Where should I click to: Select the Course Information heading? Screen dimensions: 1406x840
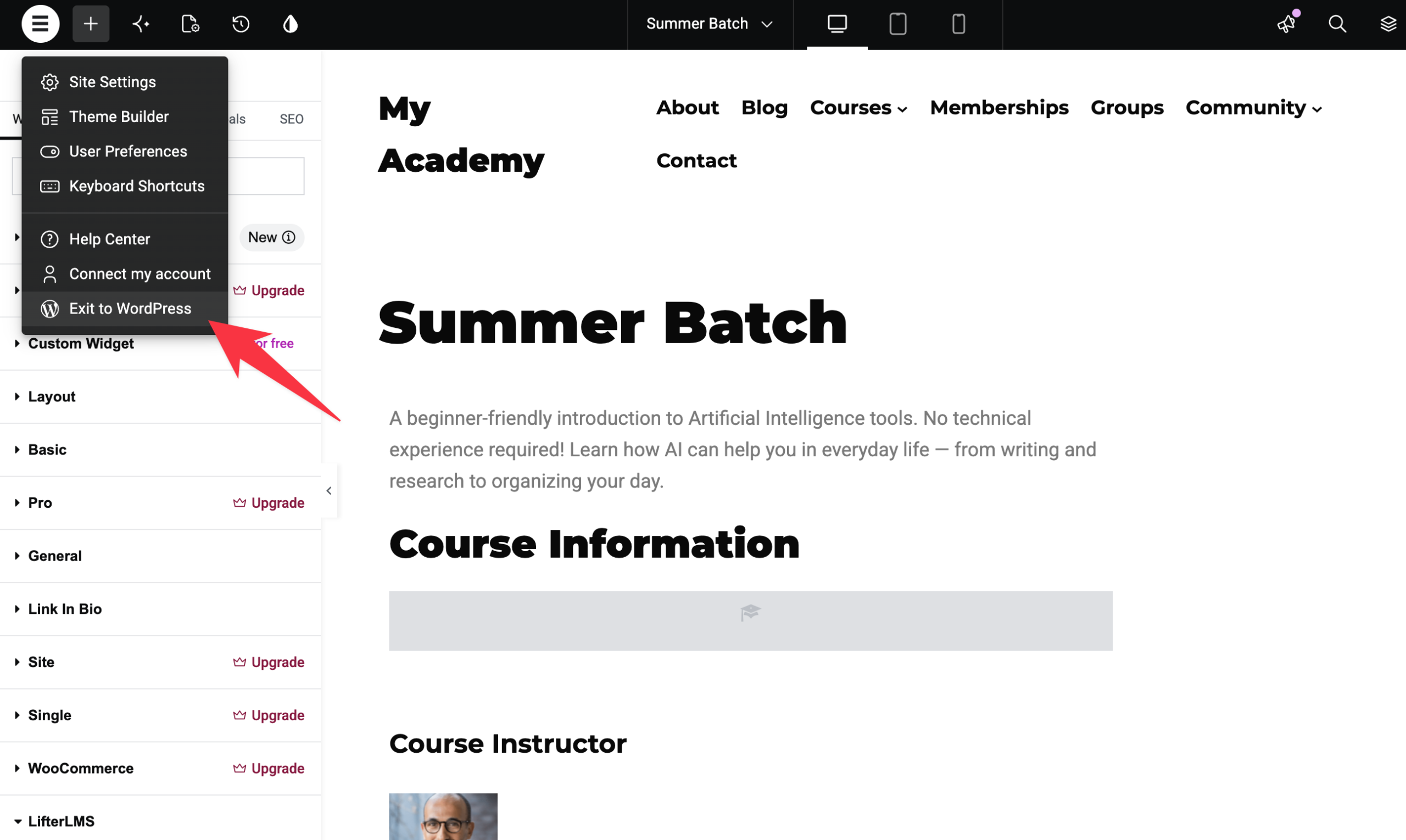595,544
